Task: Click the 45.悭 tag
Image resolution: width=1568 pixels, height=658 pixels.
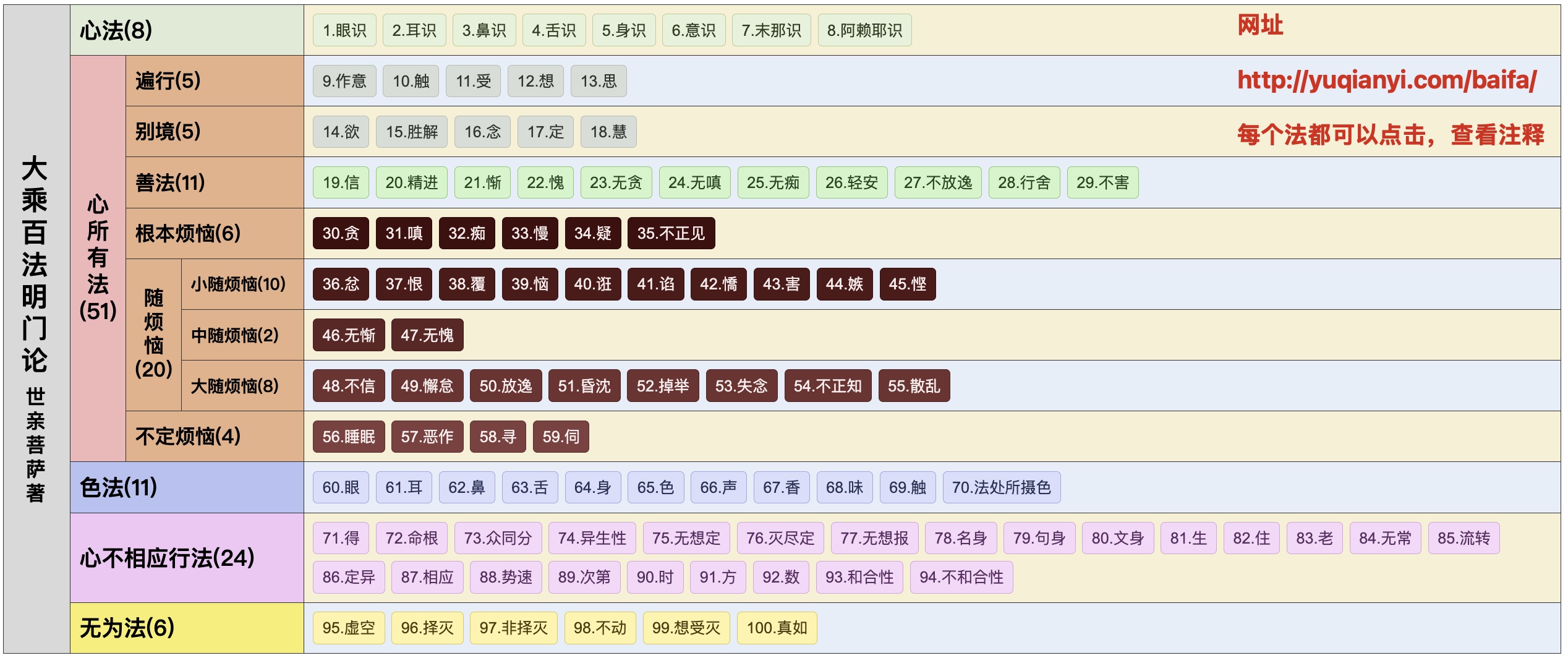Action: (x=907, y=284)
